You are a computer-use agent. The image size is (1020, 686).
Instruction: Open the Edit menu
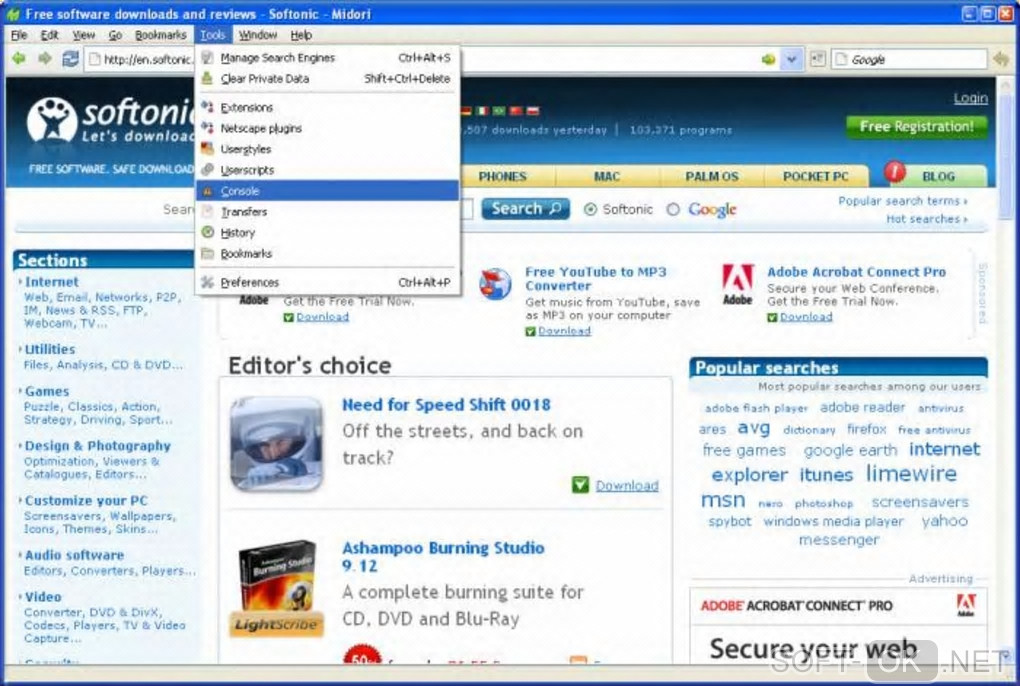(x=49, y=35)
